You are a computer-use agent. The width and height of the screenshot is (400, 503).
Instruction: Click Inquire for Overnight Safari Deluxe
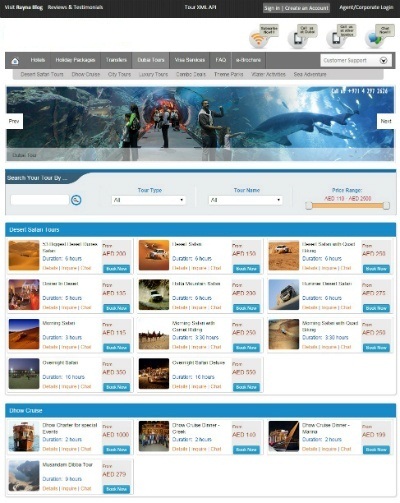point(199,386)
